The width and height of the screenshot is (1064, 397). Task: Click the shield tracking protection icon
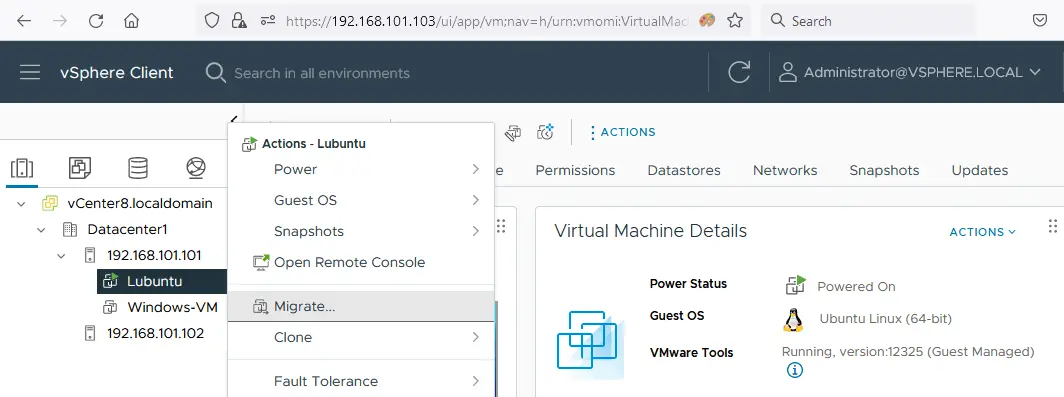[x=212, y=20]
